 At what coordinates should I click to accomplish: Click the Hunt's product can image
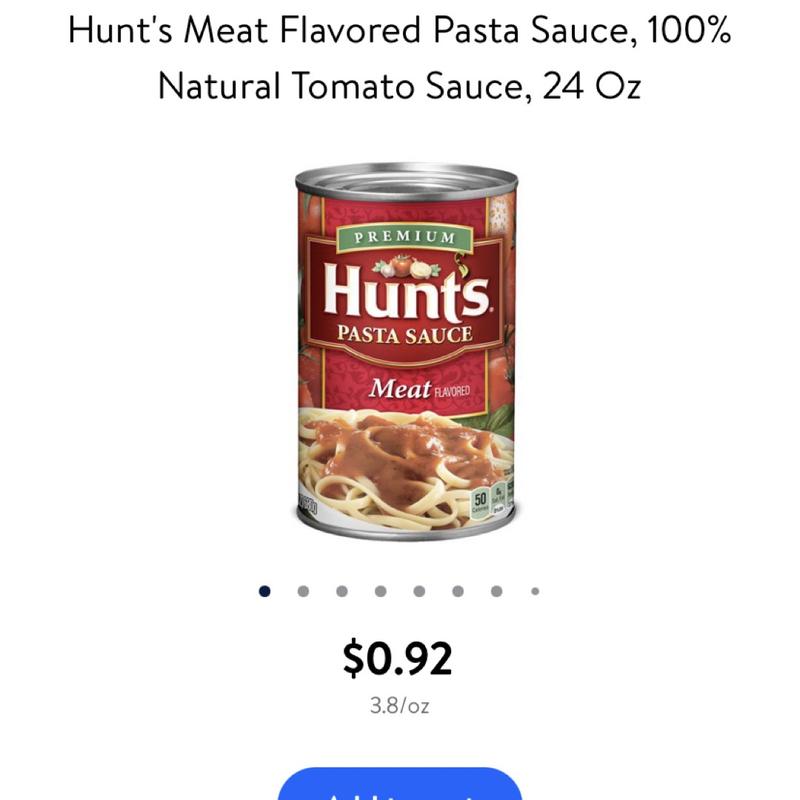pyautogui.click(x=404, y=350)
